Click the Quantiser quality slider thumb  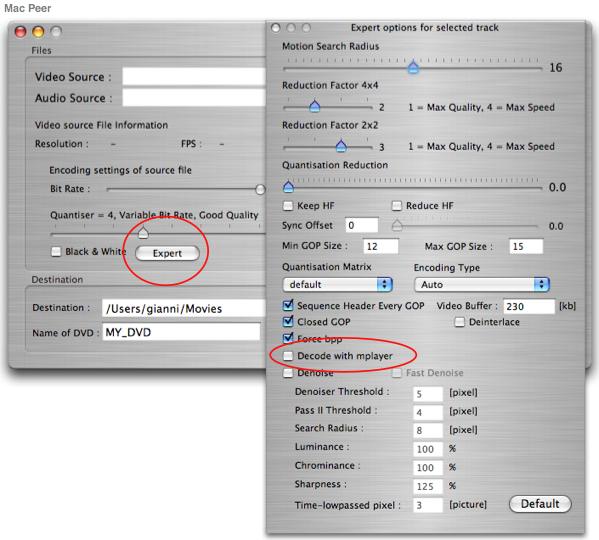coord(143,232)
